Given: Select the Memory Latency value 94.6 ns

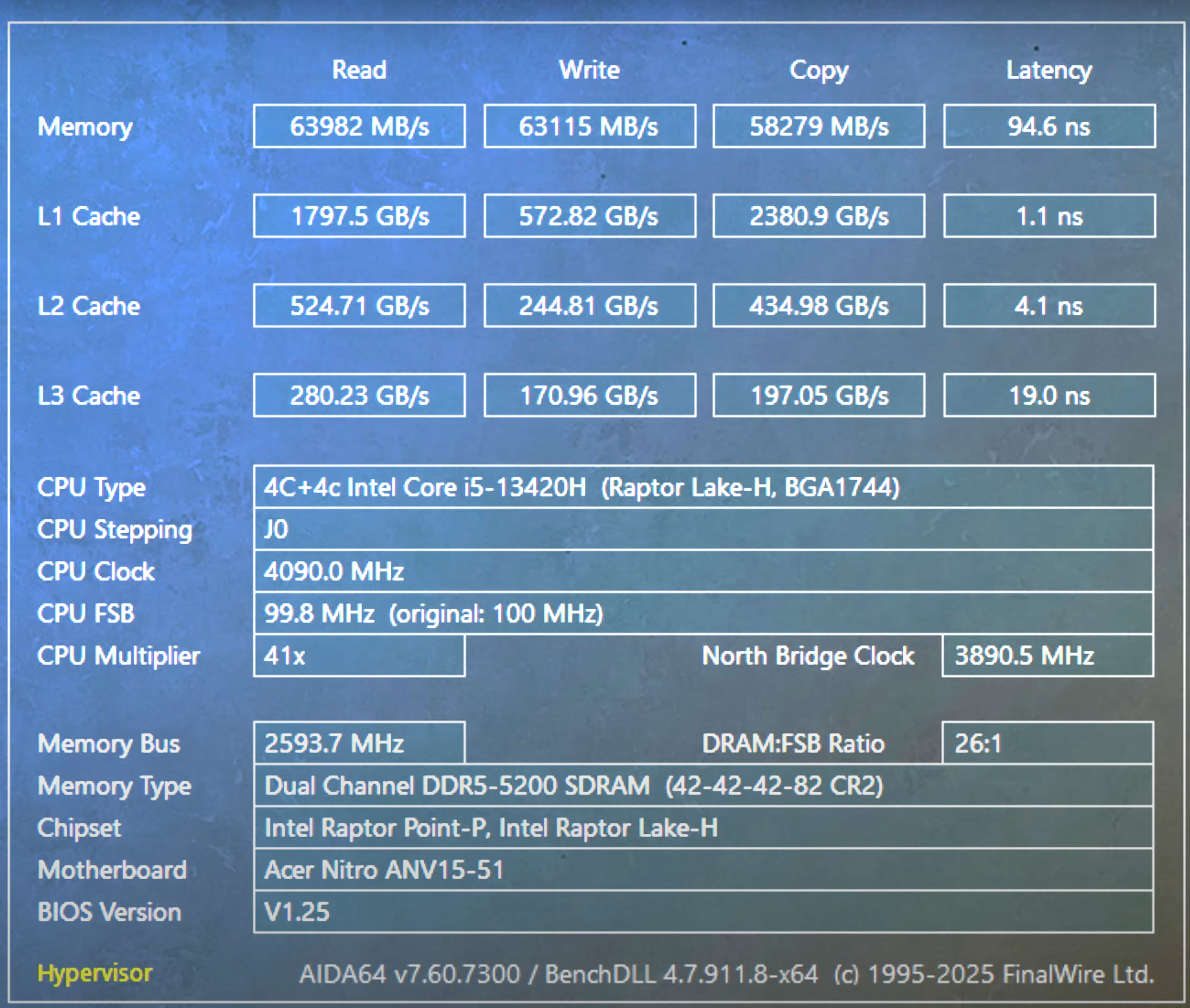Looking at the screenshot, I should pyautogui.click(x=1049, y=126).
